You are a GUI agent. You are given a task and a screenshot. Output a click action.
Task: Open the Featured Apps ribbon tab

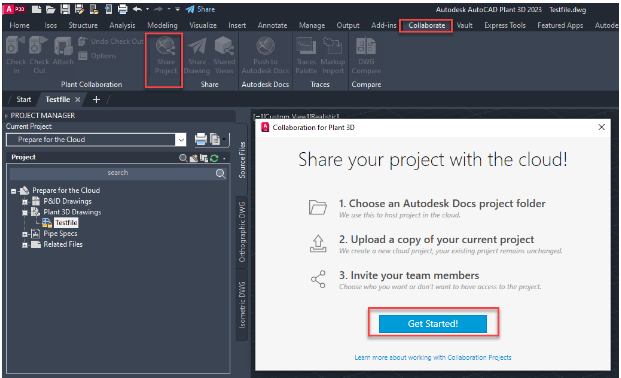(560, 25)
